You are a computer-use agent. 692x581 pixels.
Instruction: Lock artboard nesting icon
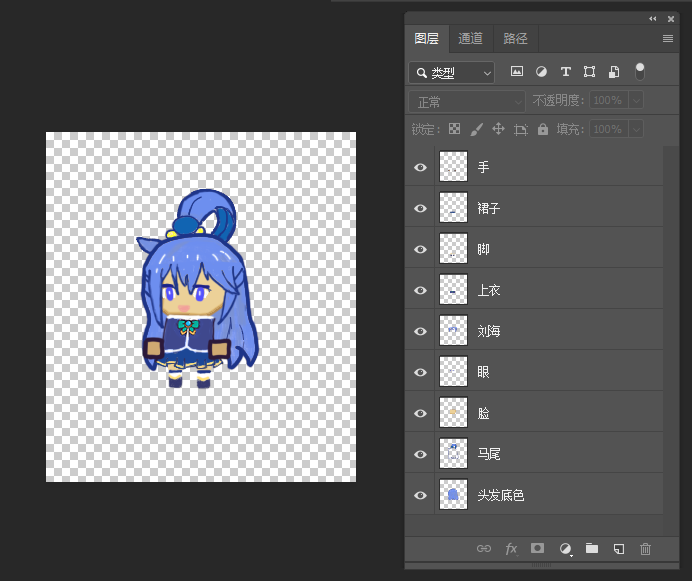pyautogui.click(x=521, y=129)
